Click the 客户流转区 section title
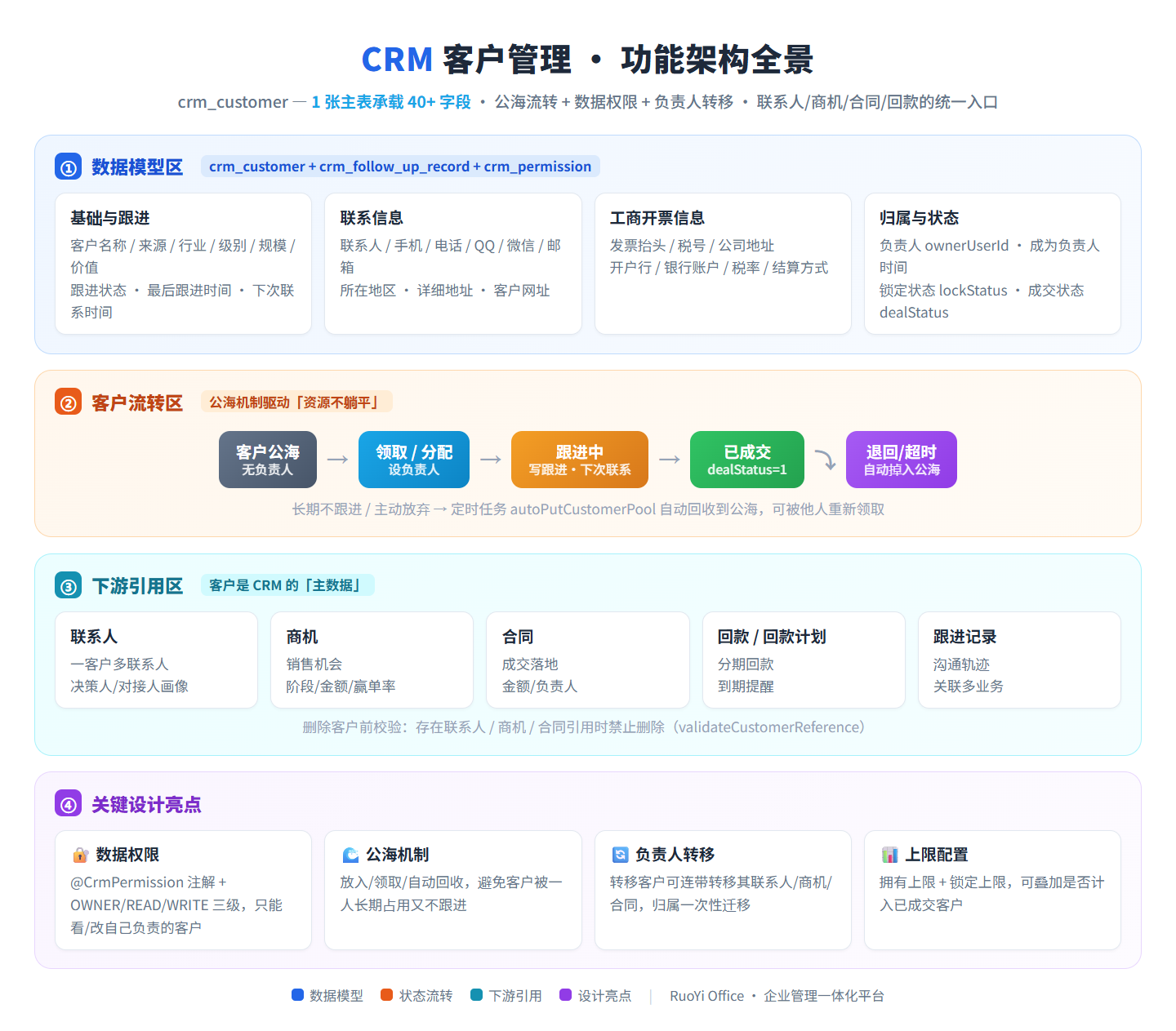1176x1031 pixels. [137, 402]
